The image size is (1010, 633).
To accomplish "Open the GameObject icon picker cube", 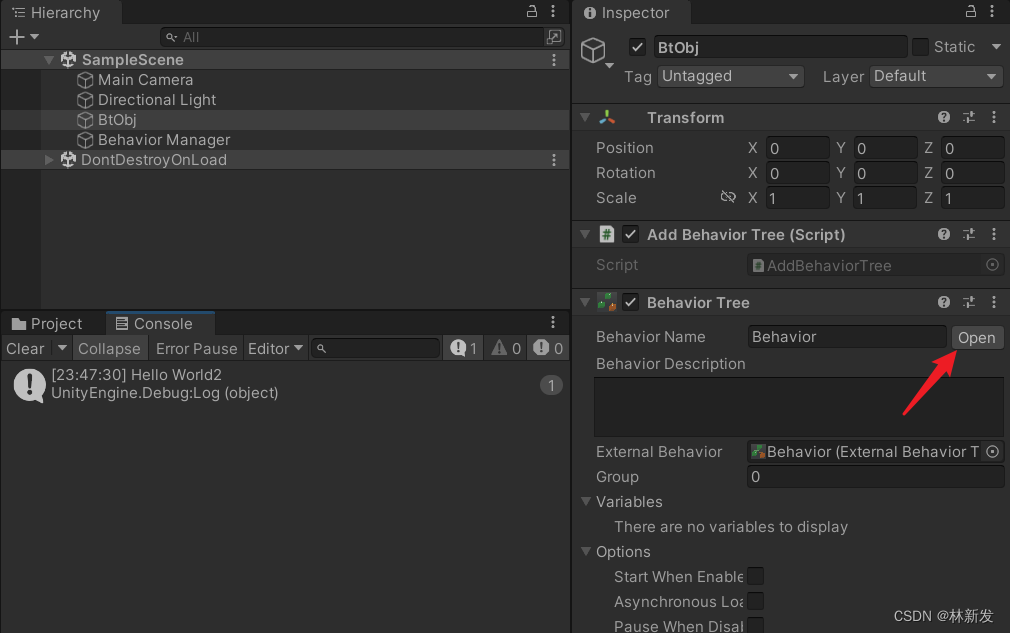I will coord(595,51).
